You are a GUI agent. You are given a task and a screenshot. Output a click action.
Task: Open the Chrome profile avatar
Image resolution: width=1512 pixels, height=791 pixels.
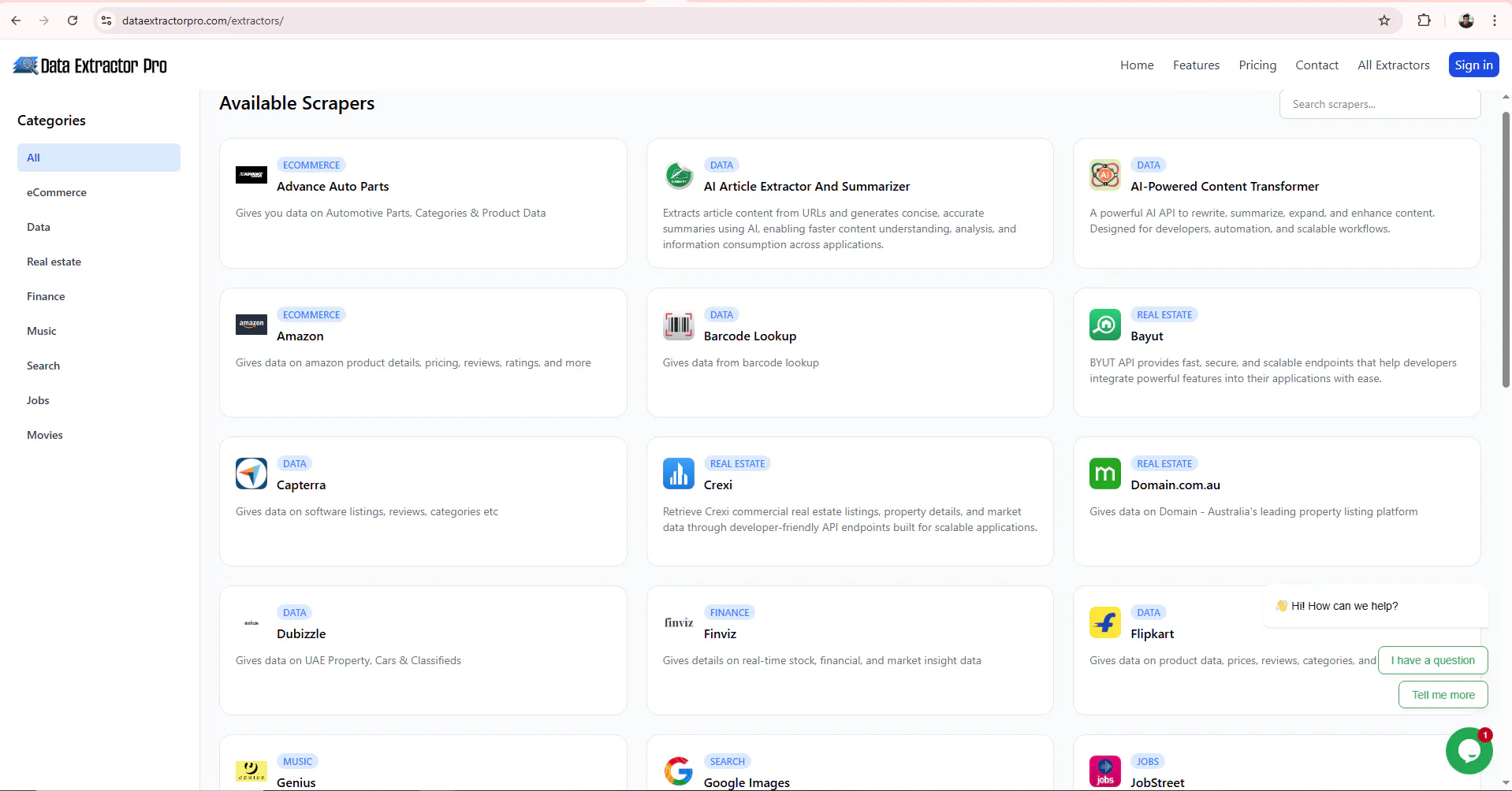click(x=1465, y=20)
